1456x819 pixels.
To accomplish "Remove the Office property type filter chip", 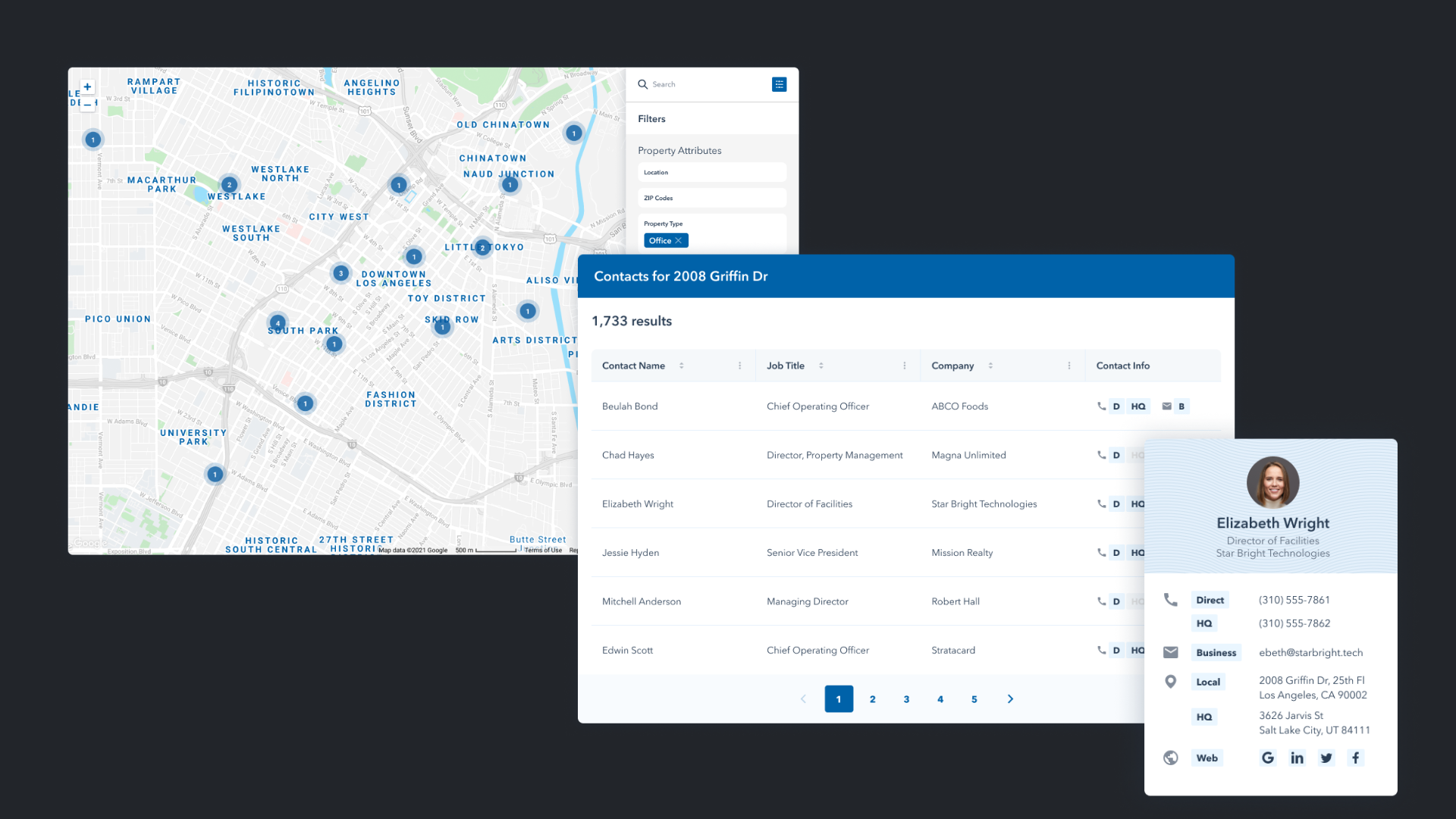I will (x=680, y=240).
